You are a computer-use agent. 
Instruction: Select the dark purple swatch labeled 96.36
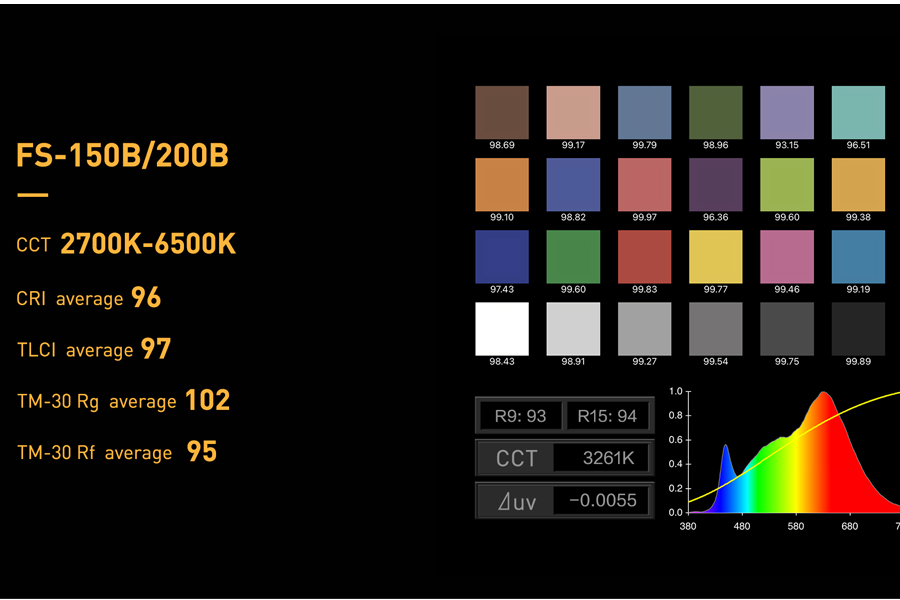point(716,184)
